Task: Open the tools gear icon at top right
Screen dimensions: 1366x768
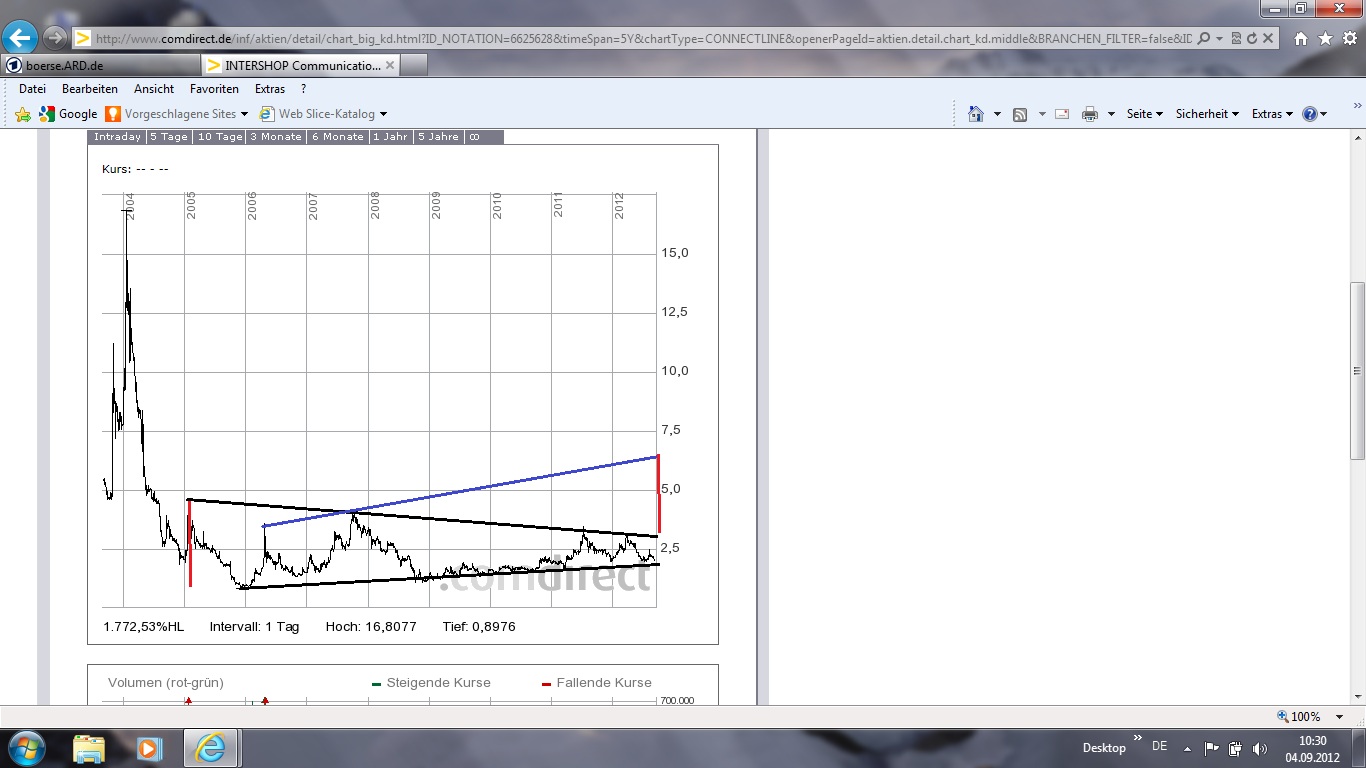Action: [1349, 38]
